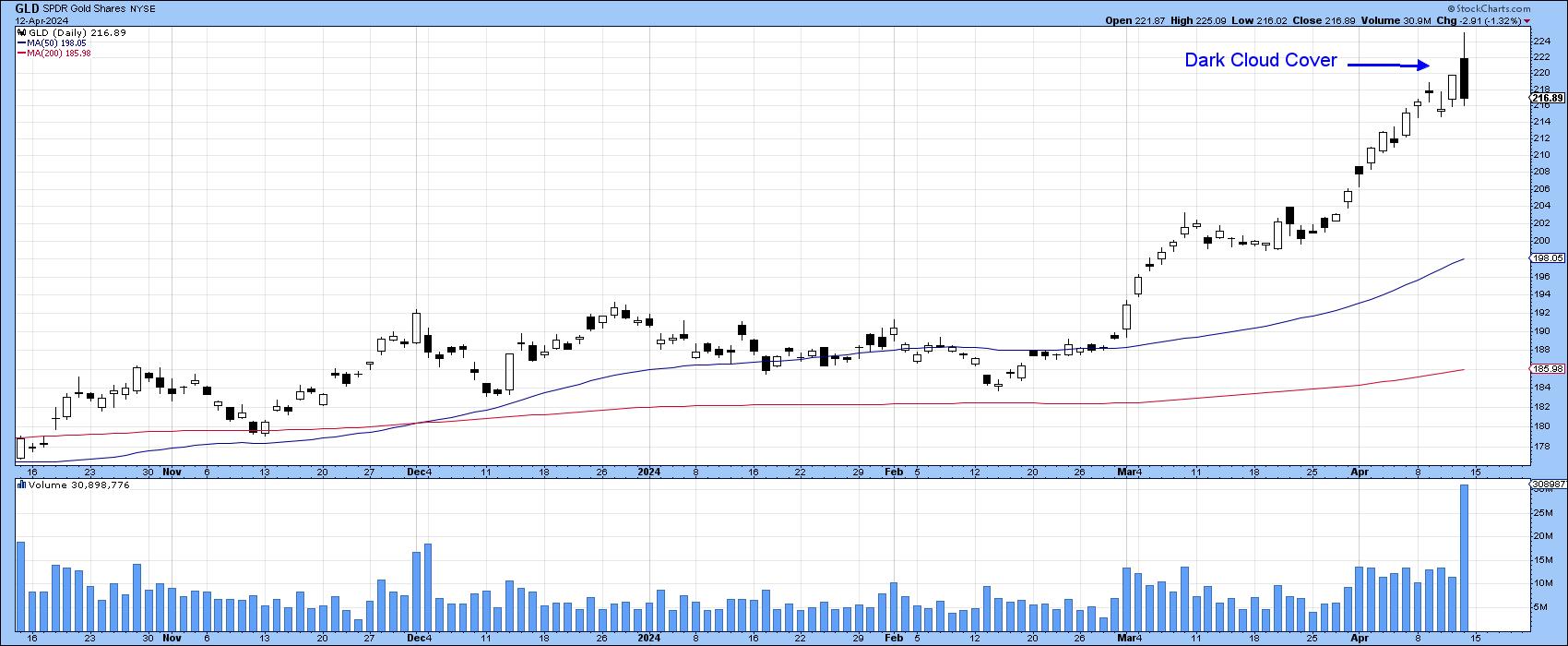Click the 216.89 price tag on right axis
The height and width of the screenshot is (646, 1568).
coord(1546,97)
